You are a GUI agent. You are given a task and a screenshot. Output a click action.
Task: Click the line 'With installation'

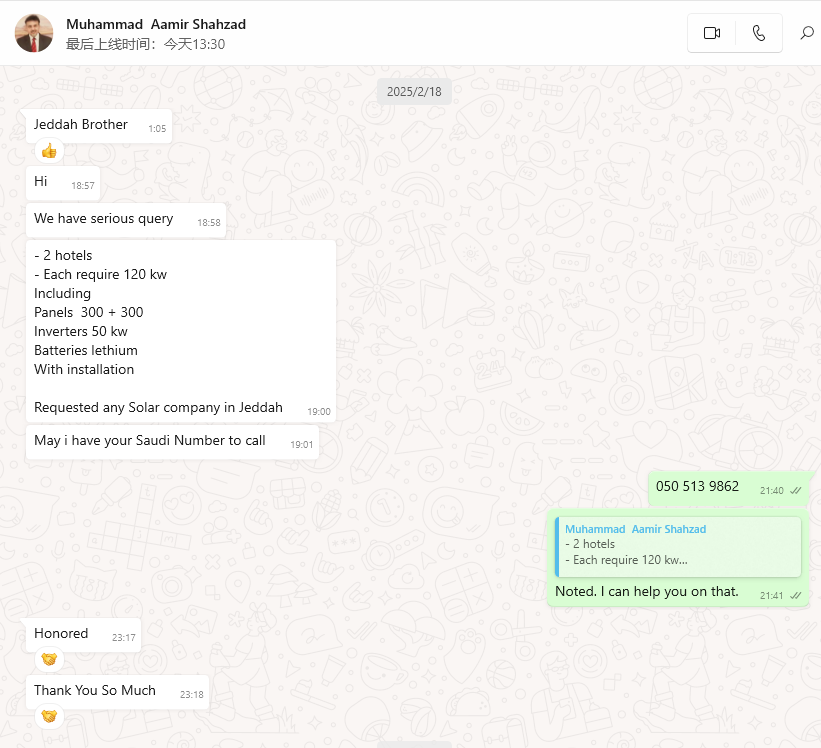84,369
